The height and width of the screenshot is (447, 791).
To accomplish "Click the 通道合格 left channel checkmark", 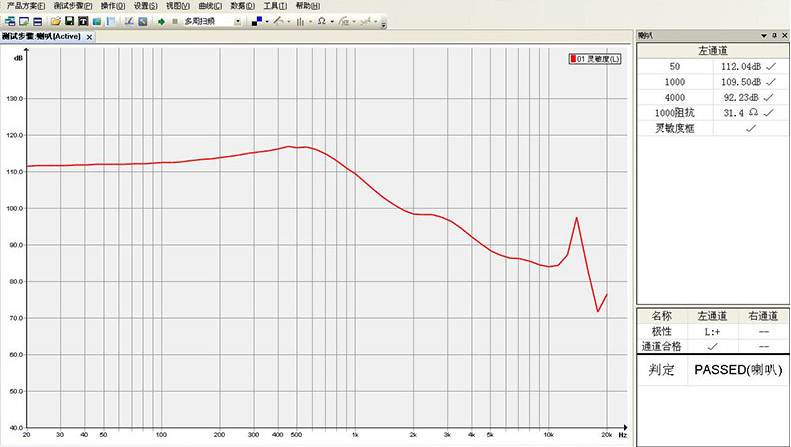I will [x=711, y=346].
